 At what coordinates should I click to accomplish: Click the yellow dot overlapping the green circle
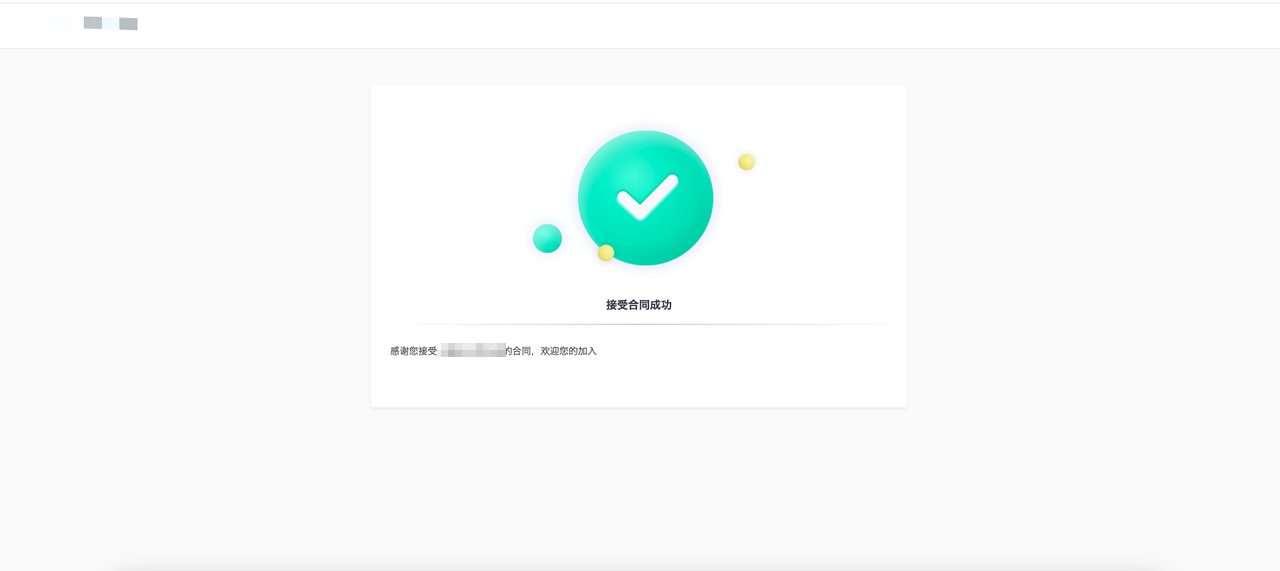(606, 253)
